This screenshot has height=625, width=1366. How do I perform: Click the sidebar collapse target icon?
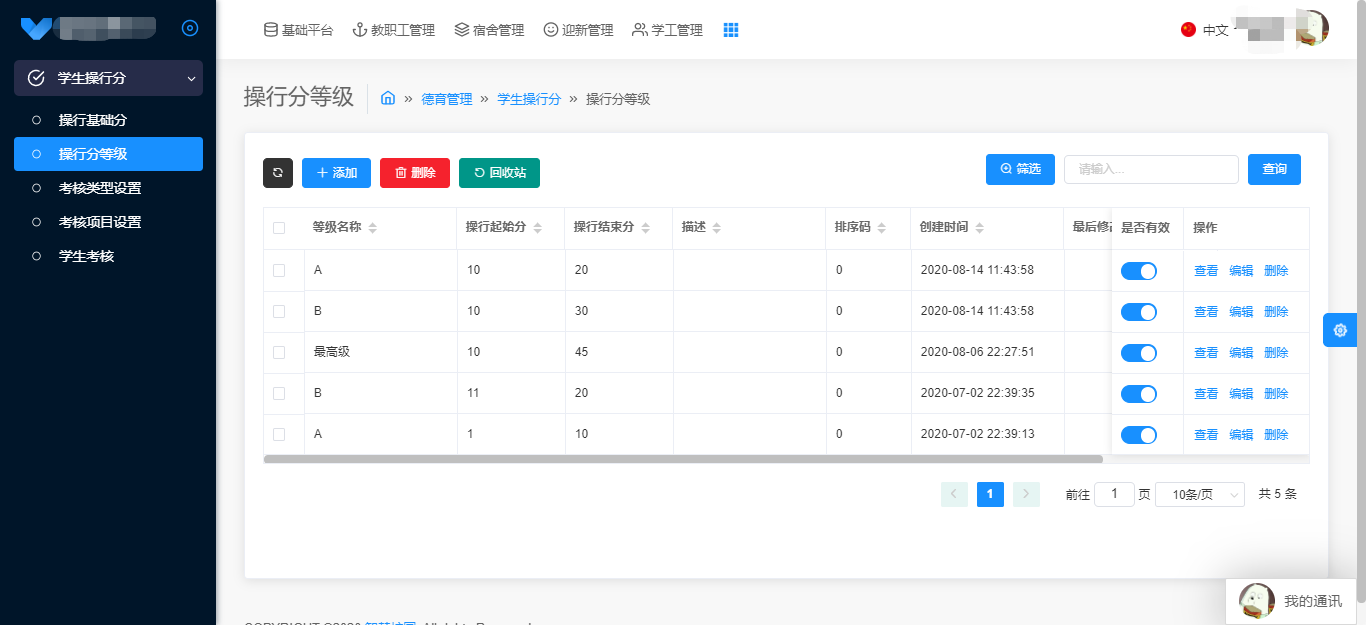[190, 28]
